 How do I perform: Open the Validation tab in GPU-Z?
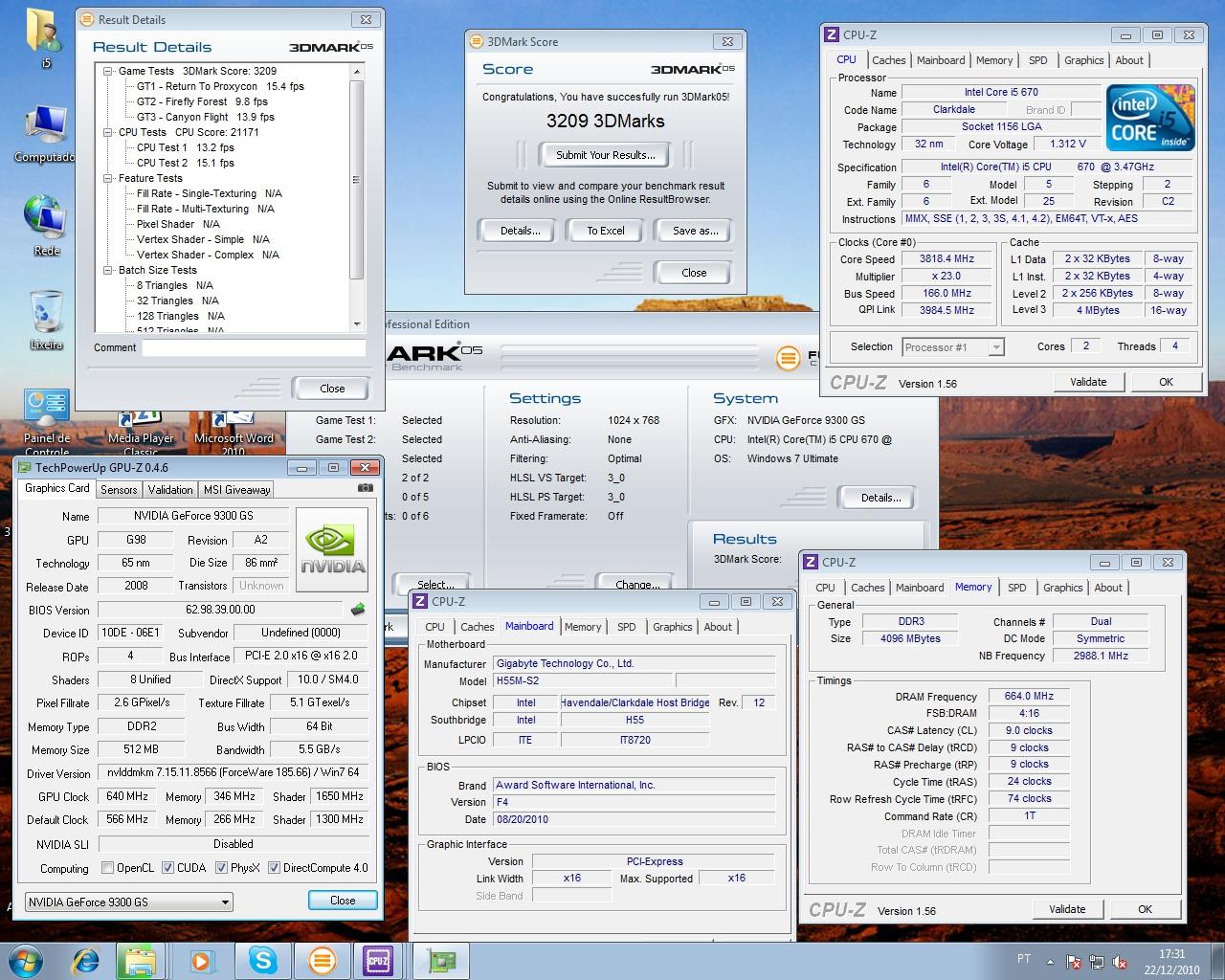[170, 489]
